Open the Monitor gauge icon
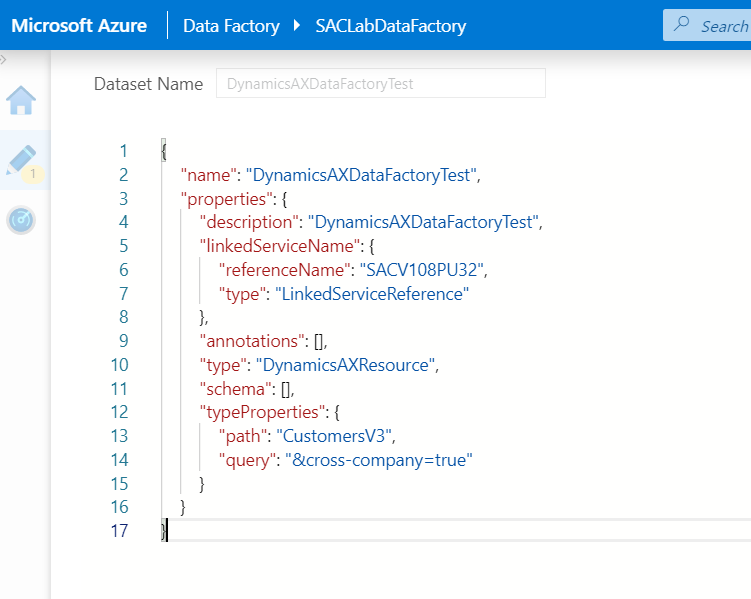The height and width of the screenshot is (599, 751). (21, 220)
